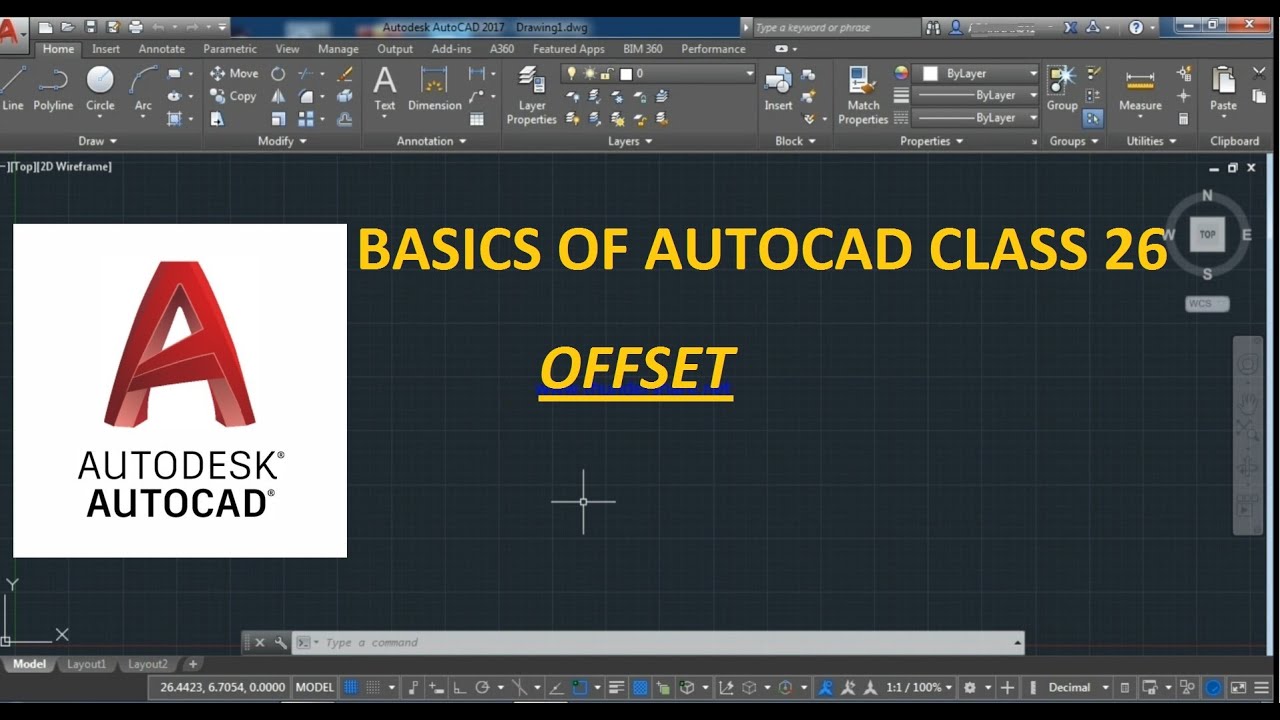Open Layer Properties manager
The width and height of the screenshot is (1280, 720).
click(x=531, y=96)
